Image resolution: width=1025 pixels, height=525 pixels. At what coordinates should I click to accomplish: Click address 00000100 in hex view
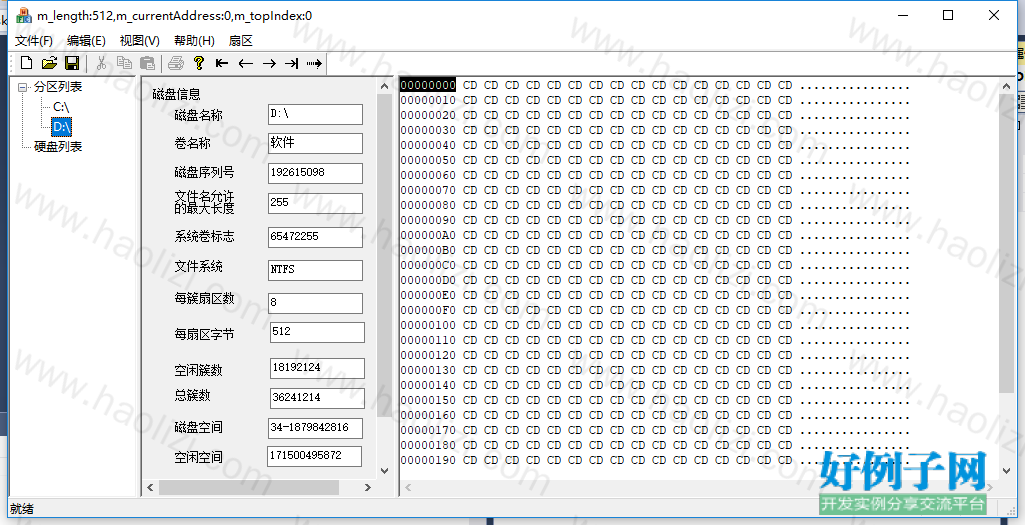pyautogui.click(x=428, y=325)
